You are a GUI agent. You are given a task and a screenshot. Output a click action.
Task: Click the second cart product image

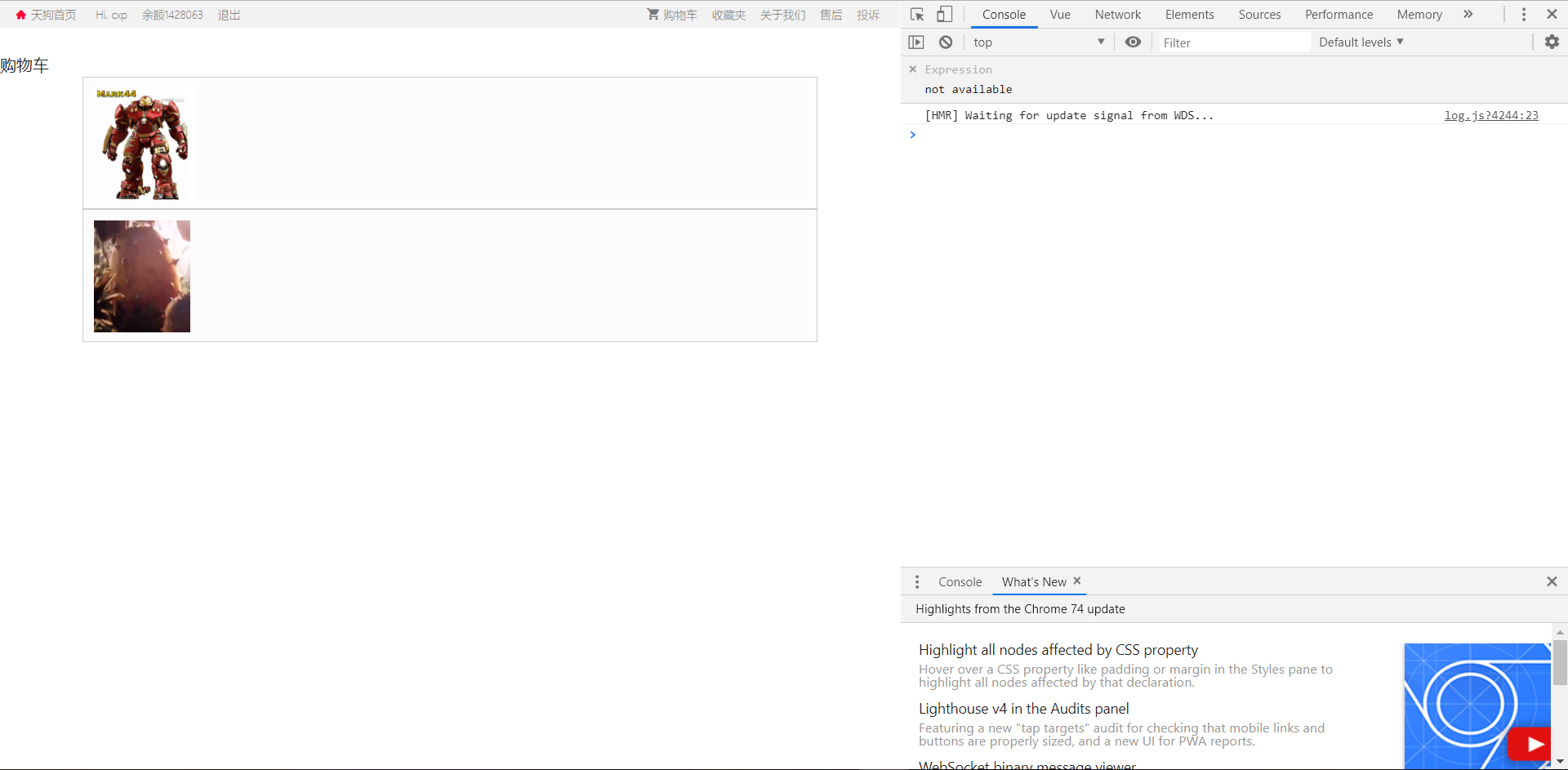pos(142,276)
